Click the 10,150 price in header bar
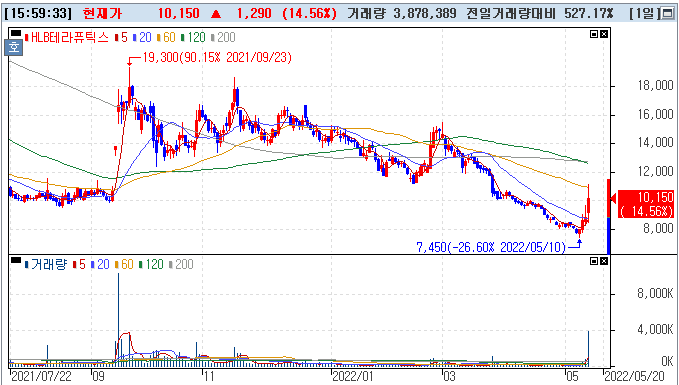The height and width of the screenshot is (385, 679). 178,13
